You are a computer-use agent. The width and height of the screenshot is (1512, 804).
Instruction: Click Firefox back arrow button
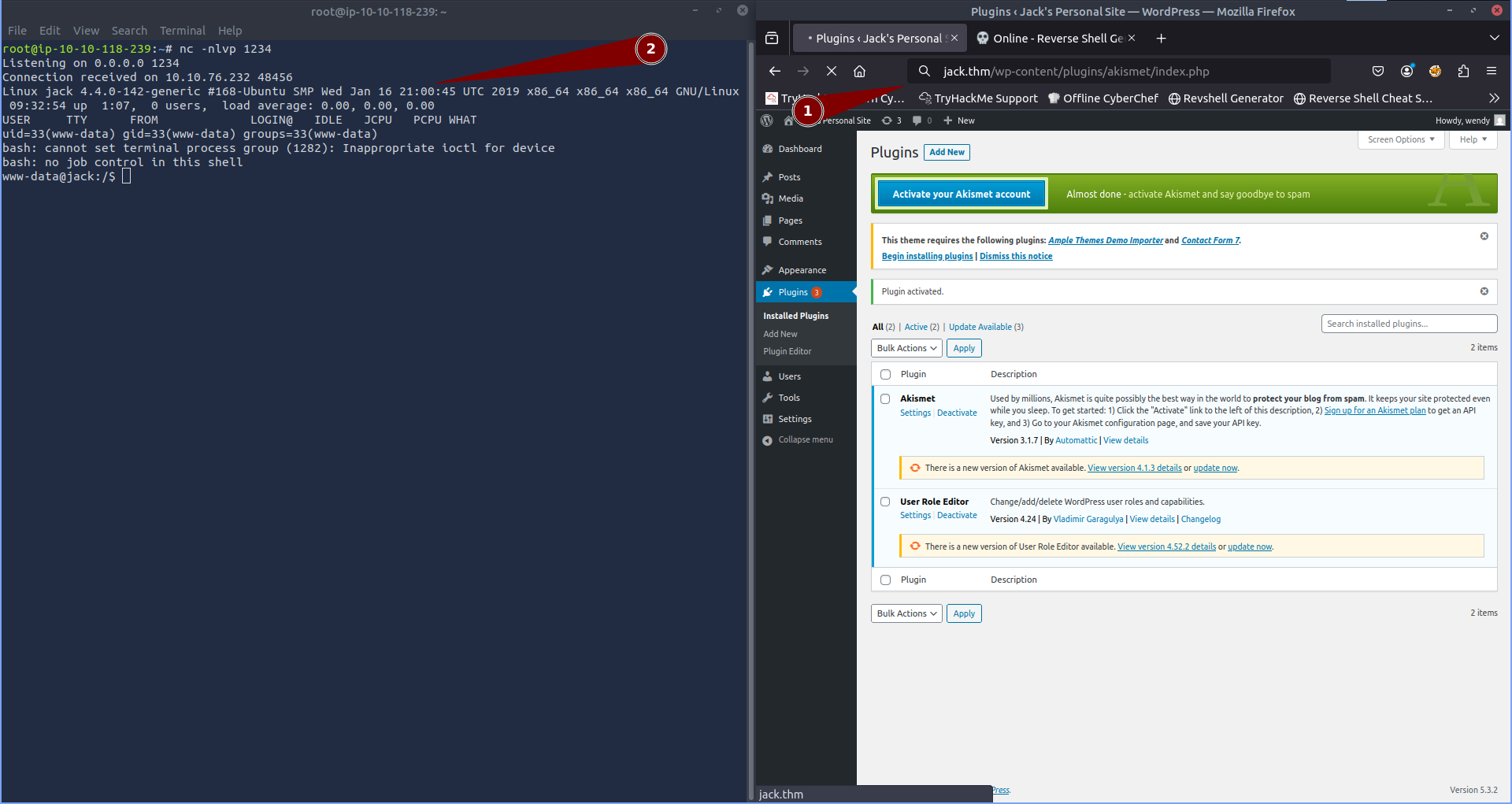pos(775,71)
